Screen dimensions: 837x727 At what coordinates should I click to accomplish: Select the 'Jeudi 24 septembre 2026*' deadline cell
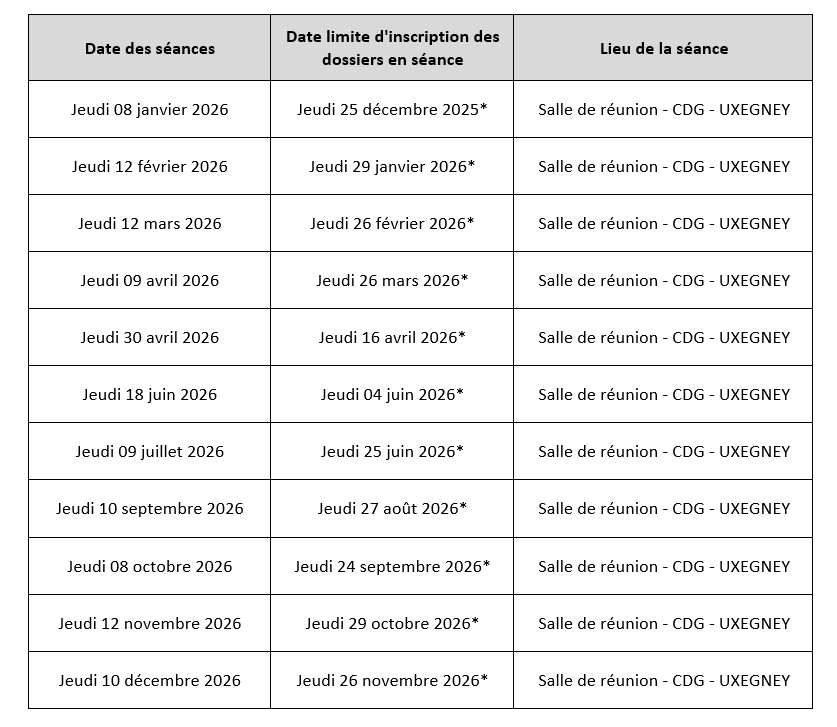(392, 566)
